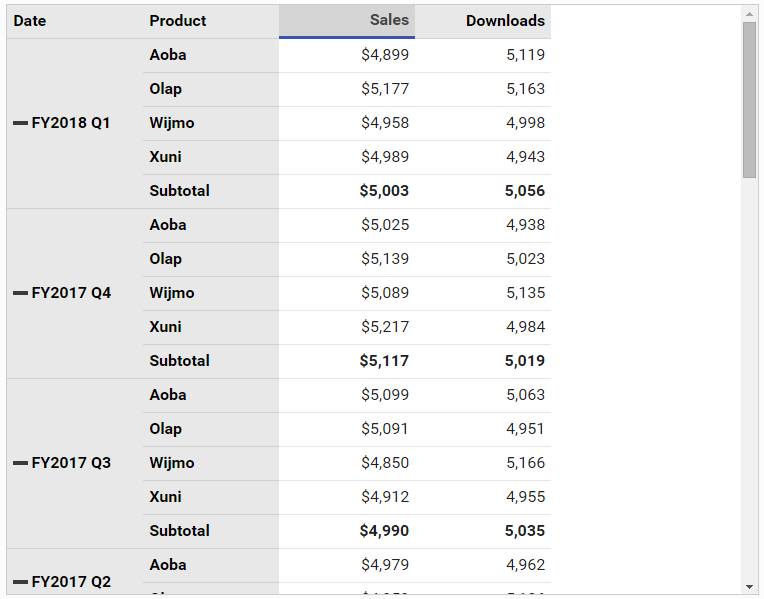764x599 pixels.
Task: Collapse the FY2017 Q2 group
Action: coord(20,581)
